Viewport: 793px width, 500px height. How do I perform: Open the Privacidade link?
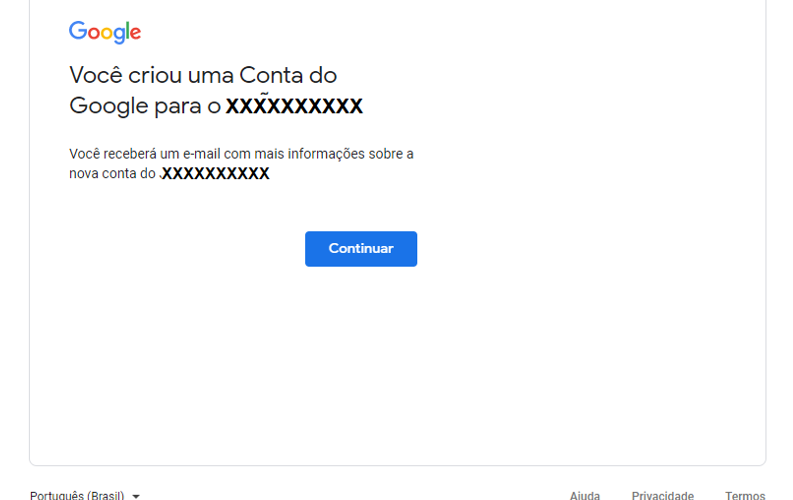coord(663,495)
